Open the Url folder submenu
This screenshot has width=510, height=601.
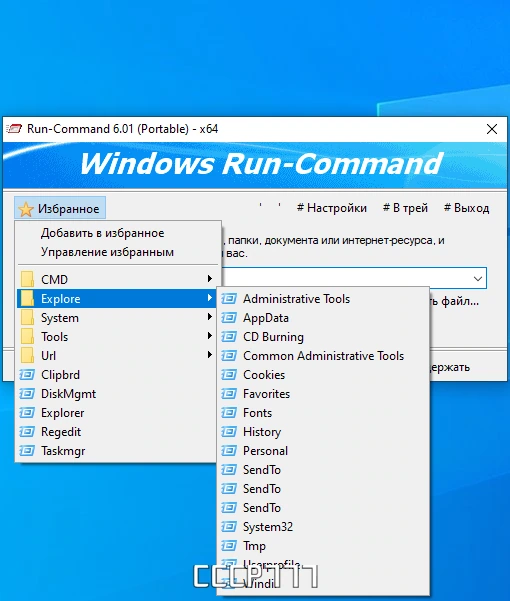pyautogui.click(x=116, y=356)
